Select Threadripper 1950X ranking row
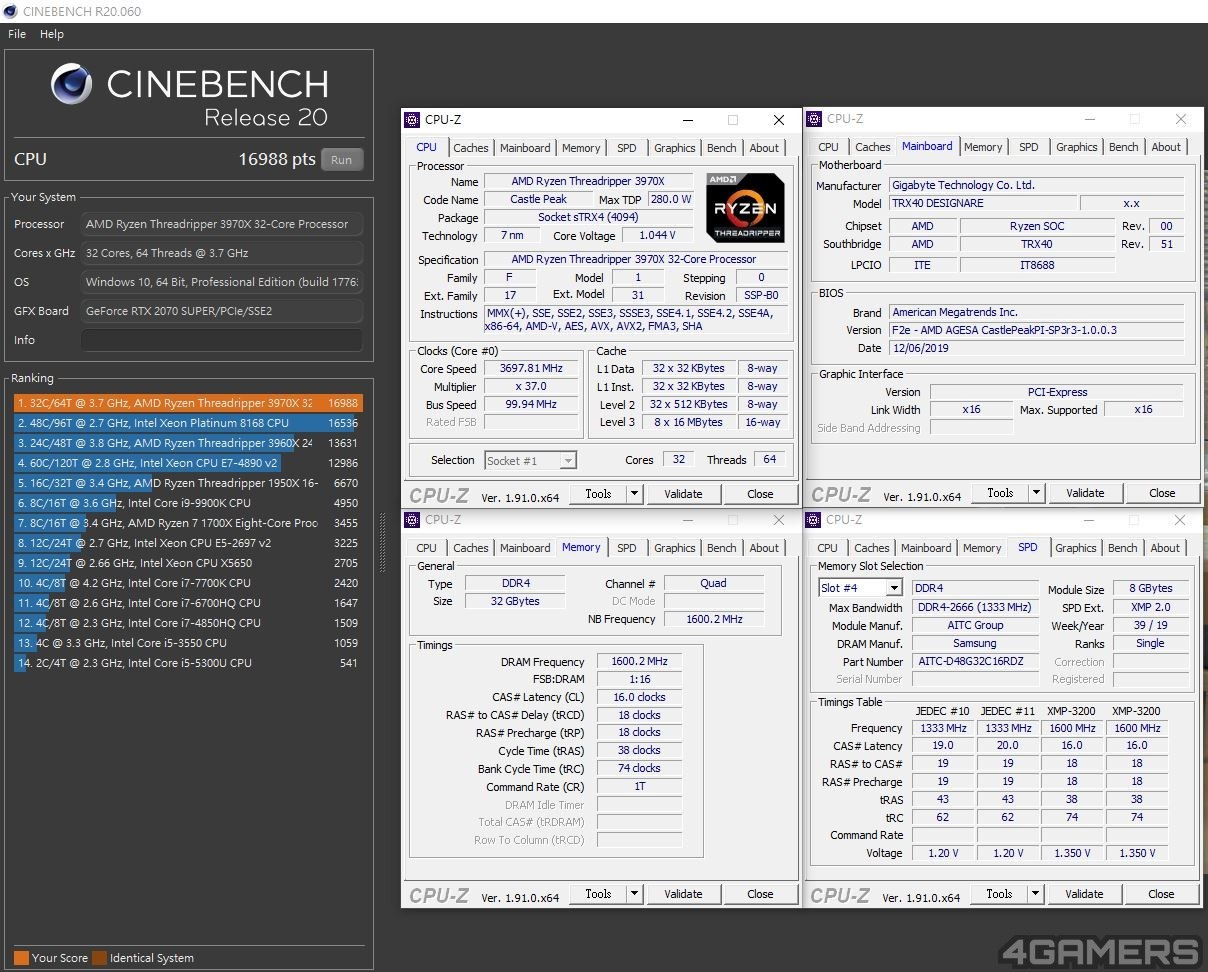1208x972 pixels. 188,483
